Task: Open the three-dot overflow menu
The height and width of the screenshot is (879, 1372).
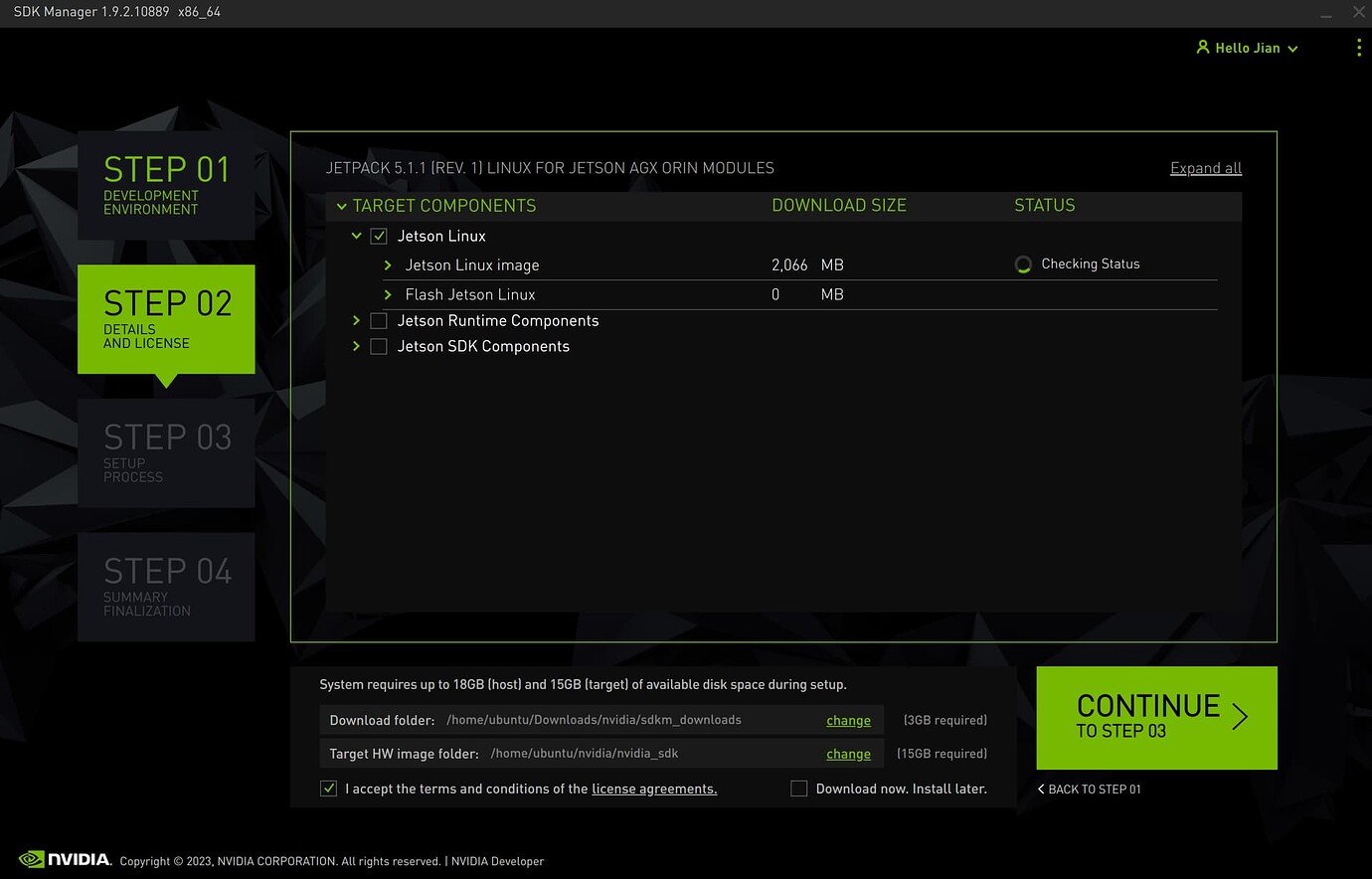Action: tap(1359, 47)
